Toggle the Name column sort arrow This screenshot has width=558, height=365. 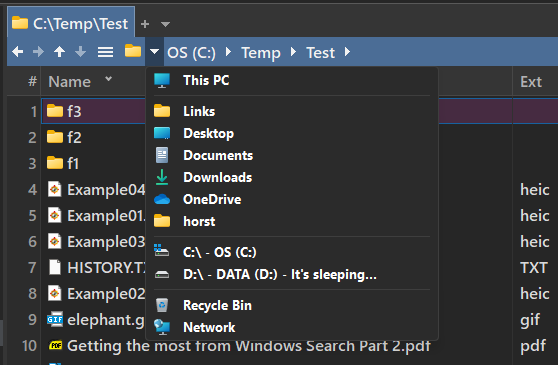click(109, 79)
